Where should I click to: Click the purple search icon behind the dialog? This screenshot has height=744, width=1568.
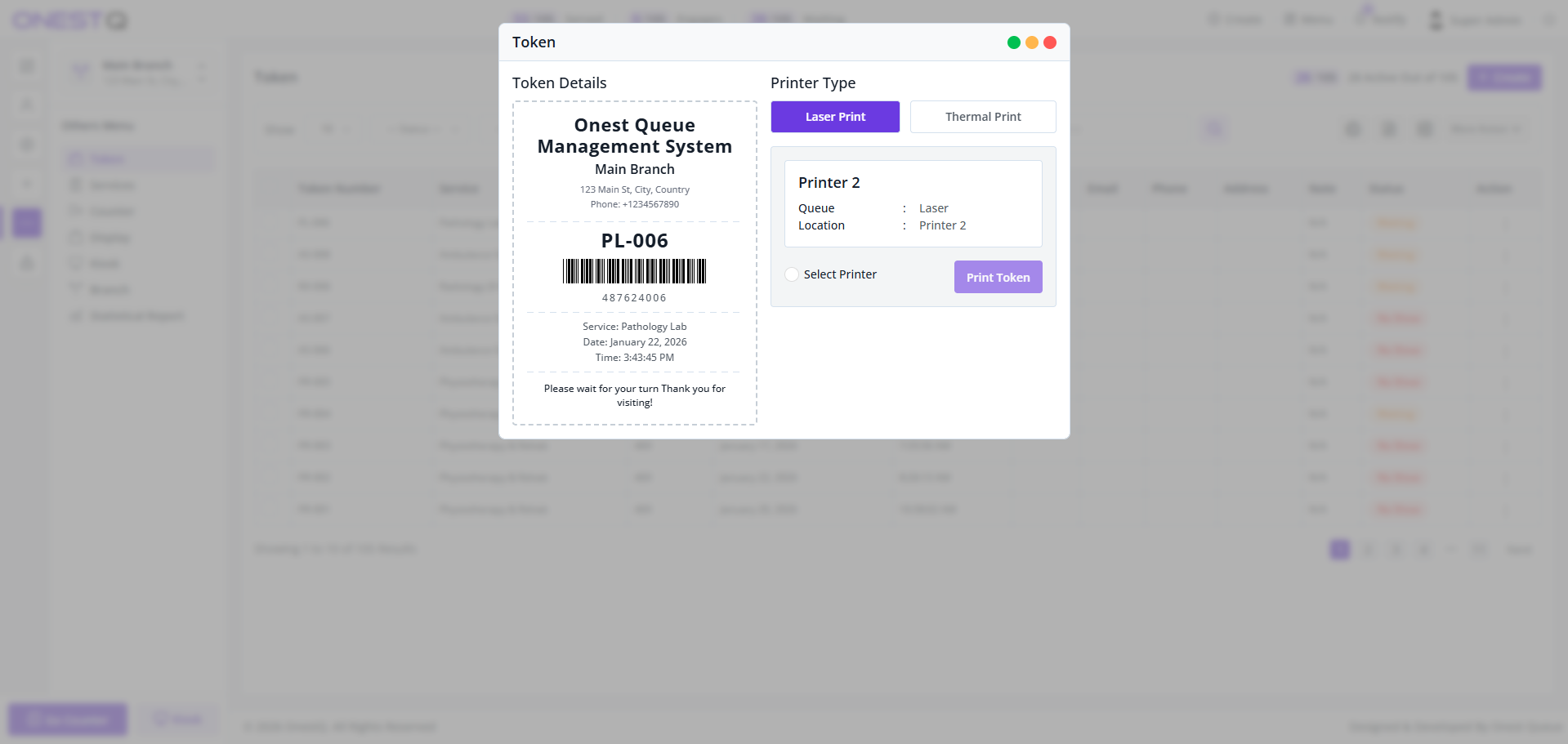point(1213,129)
